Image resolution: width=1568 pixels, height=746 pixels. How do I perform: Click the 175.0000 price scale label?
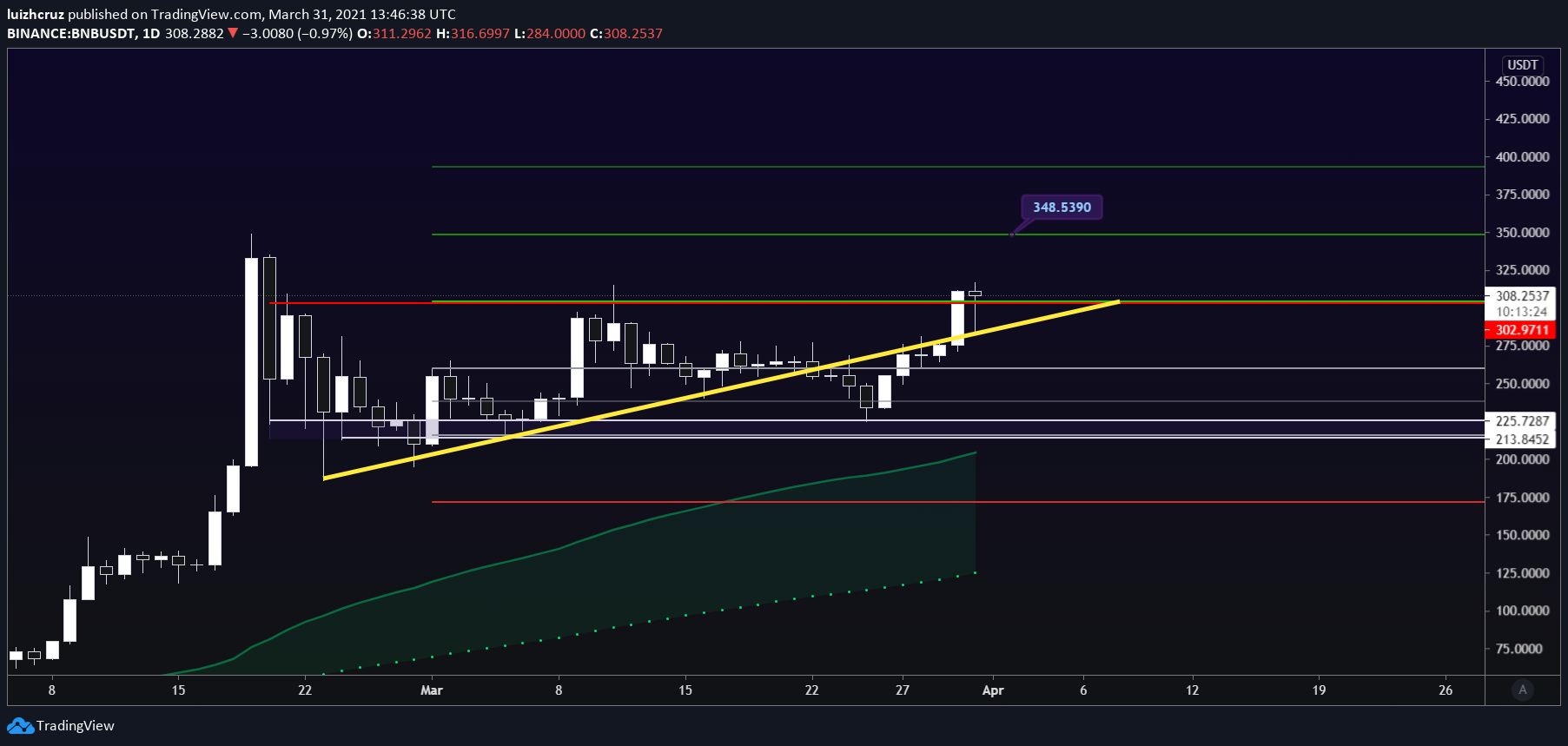coord(1522,498)
